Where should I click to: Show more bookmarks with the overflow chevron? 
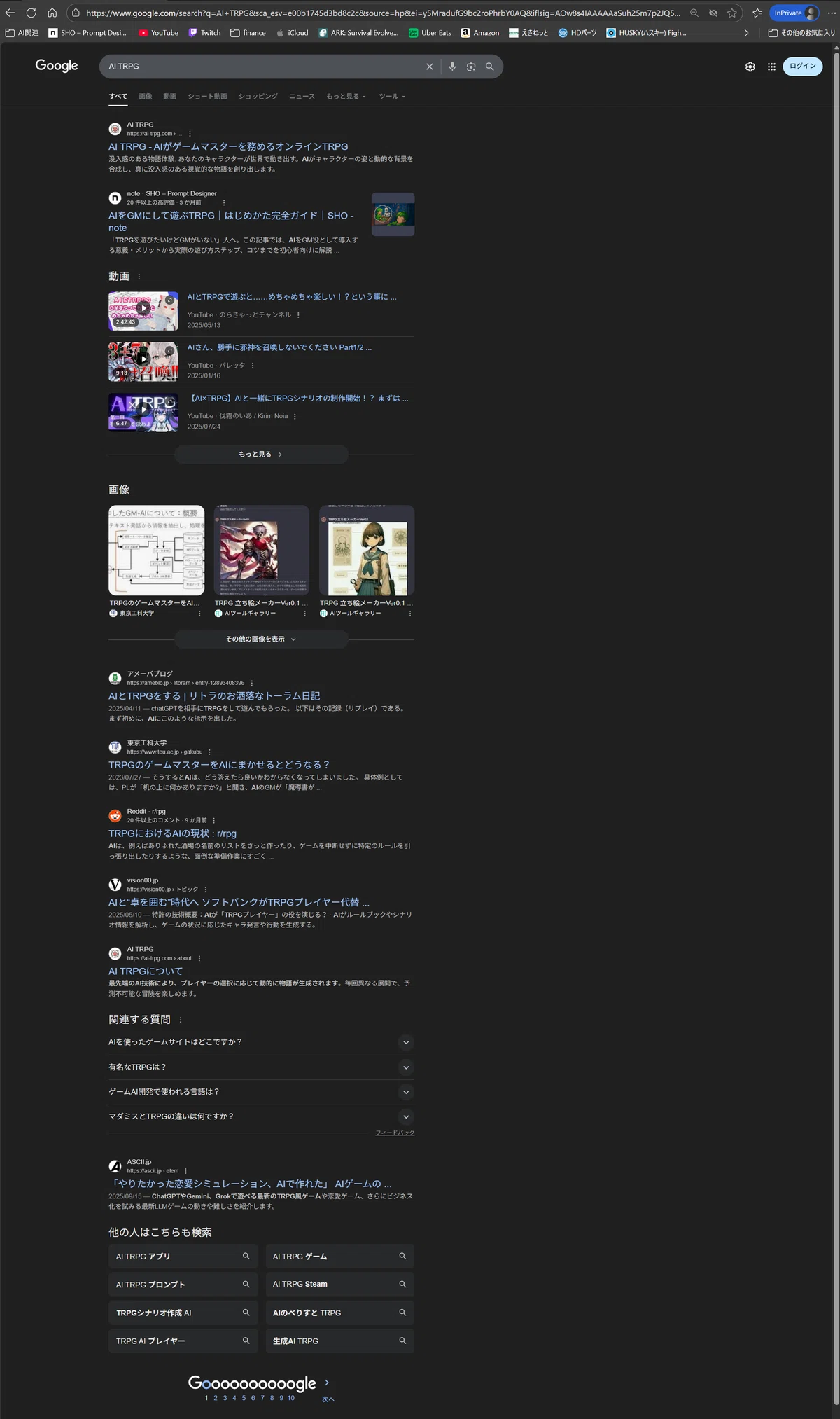(x=746, y=33)
